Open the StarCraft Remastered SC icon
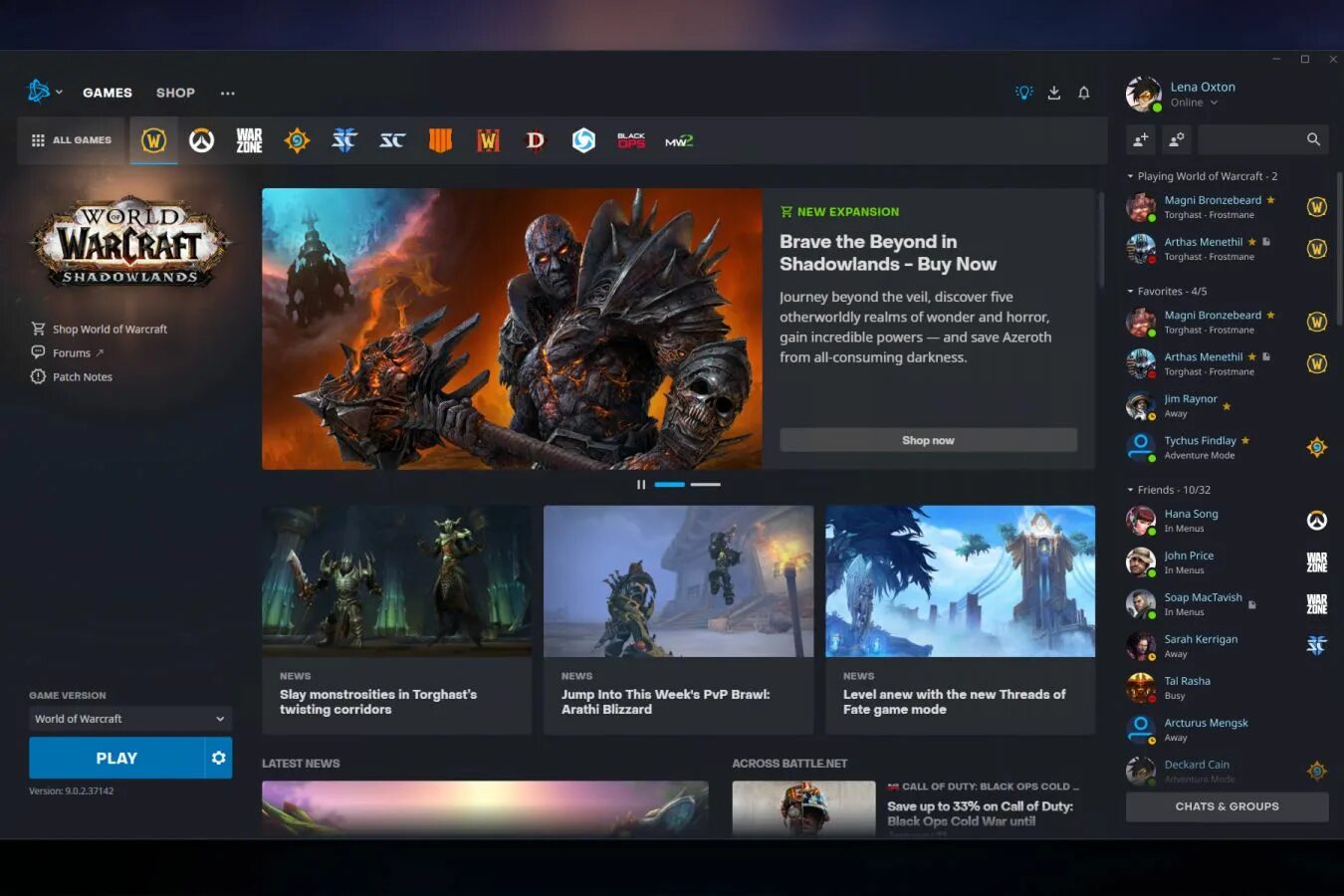The height and width of the screenshot is (896, 1344). coord(392,140)
